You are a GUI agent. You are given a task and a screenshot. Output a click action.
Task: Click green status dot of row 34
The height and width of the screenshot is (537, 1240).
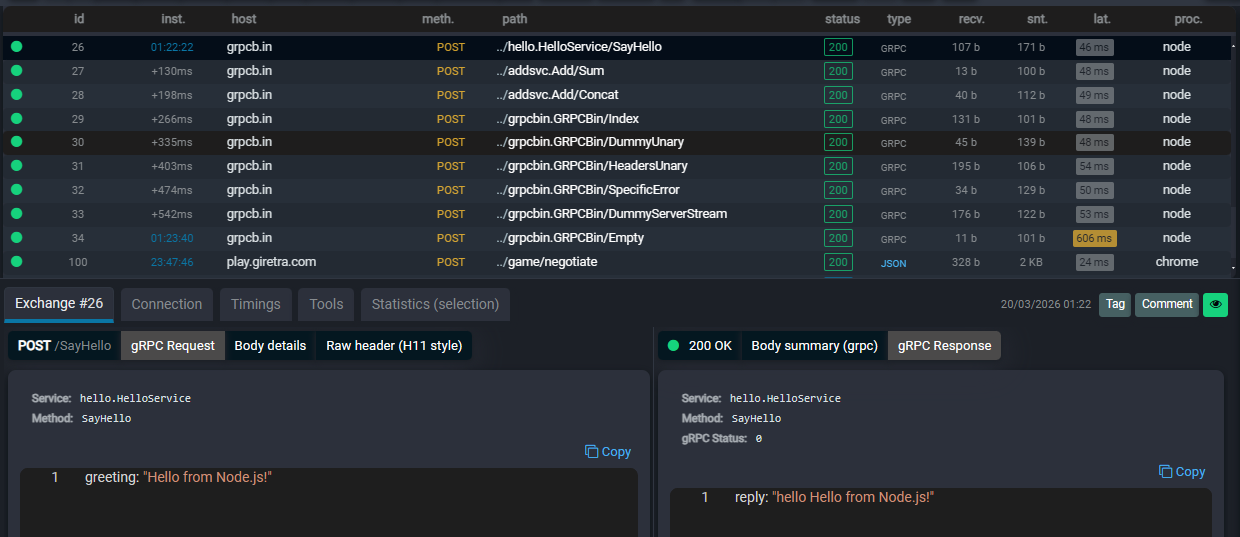pos(16,238)
